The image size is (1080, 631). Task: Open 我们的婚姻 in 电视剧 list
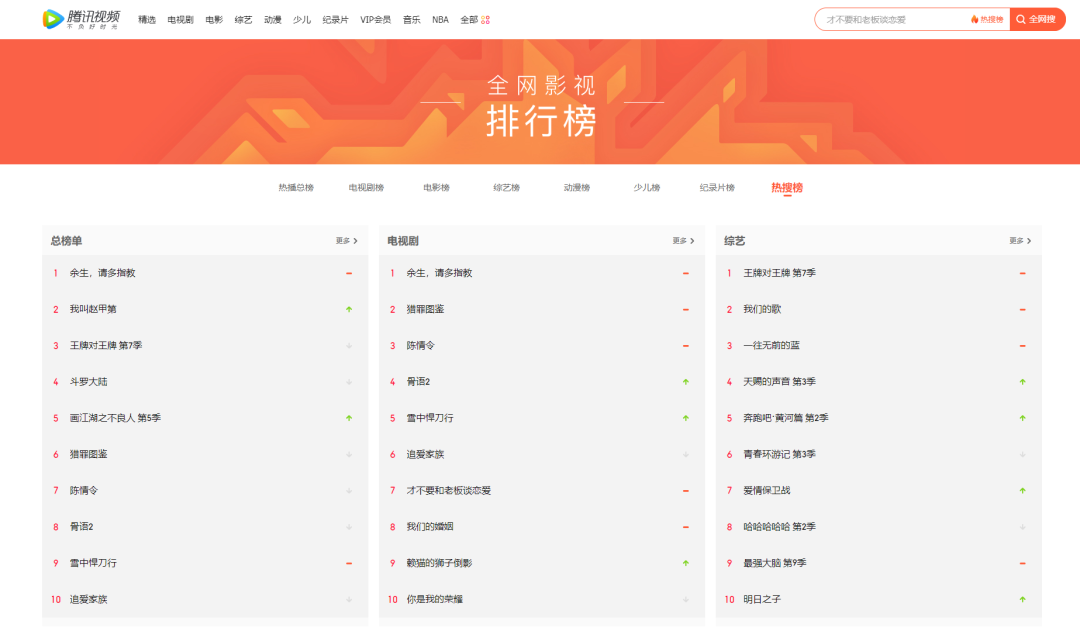coord(430,527)
